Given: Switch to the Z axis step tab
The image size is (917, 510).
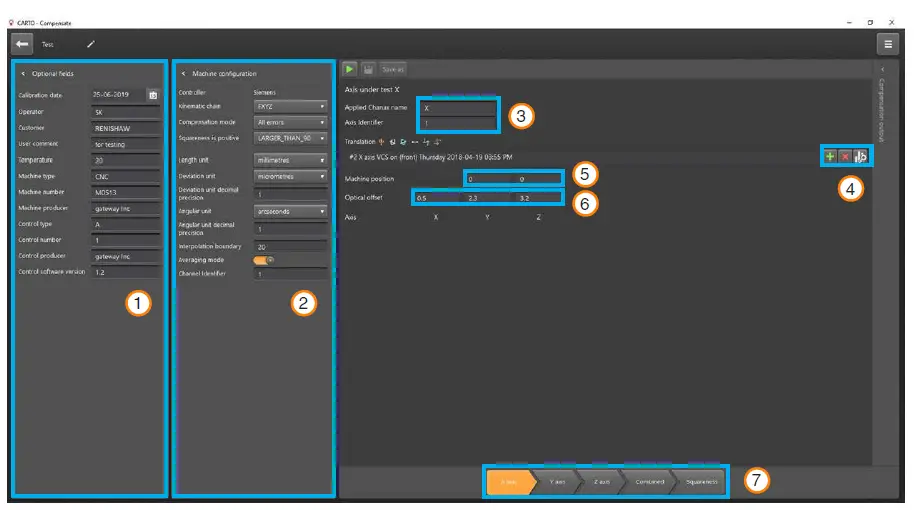Looking at the screenshot, I should pos(601,482).
